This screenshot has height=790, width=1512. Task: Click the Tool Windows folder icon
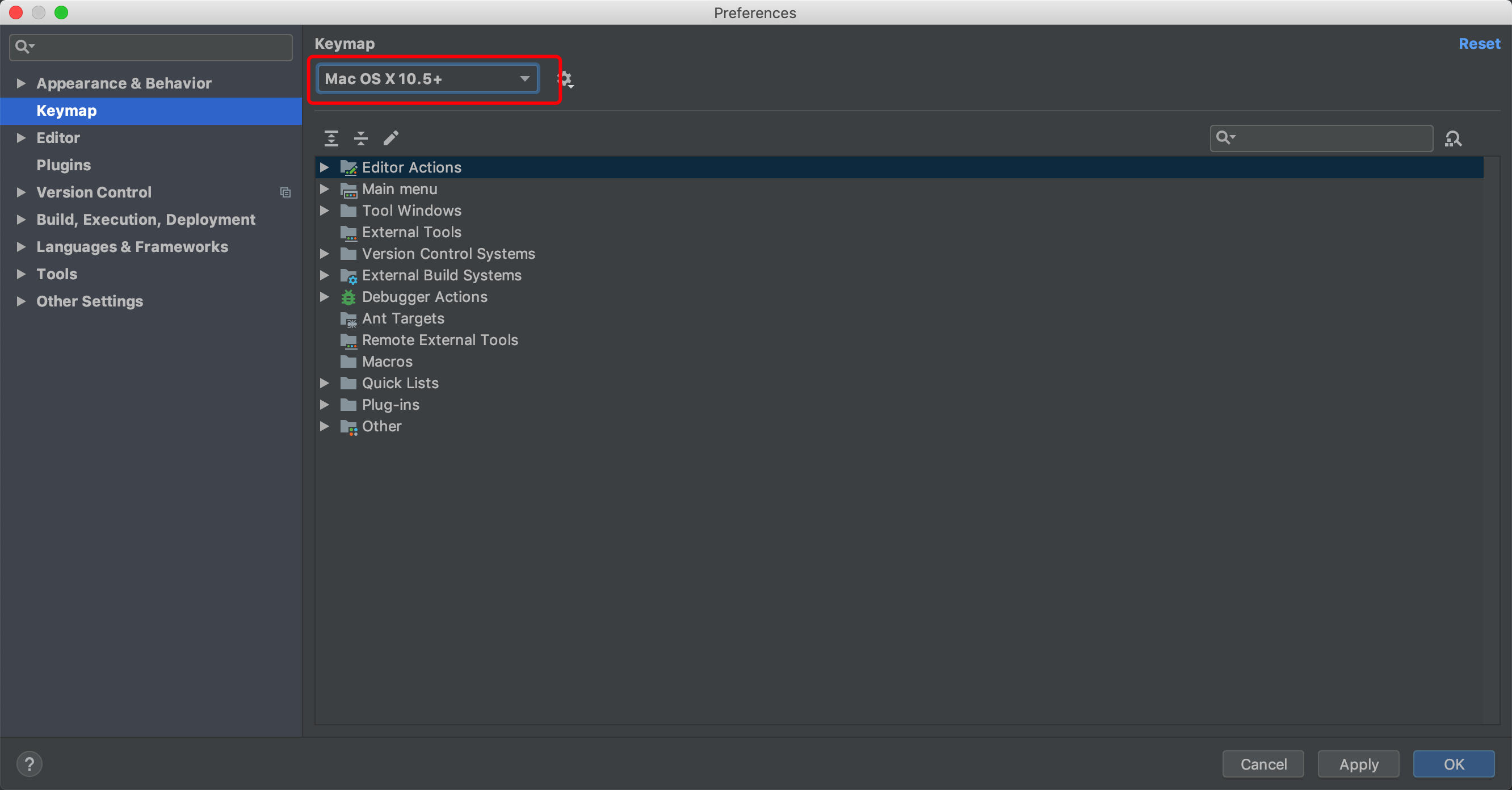[x=348, y=211]
